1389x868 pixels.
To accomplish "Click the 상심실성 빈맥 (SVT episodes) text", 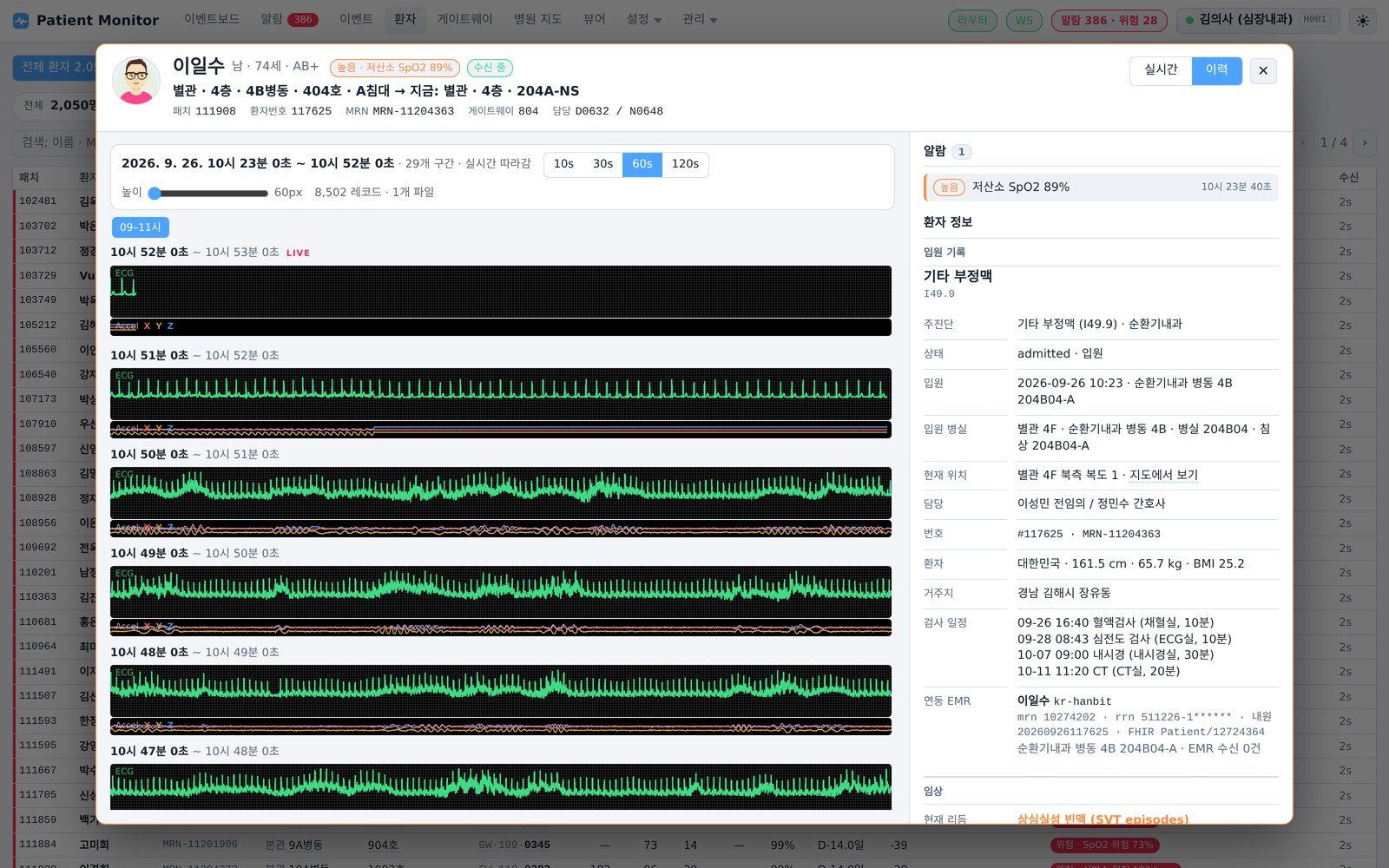I will coord(1103,819).
